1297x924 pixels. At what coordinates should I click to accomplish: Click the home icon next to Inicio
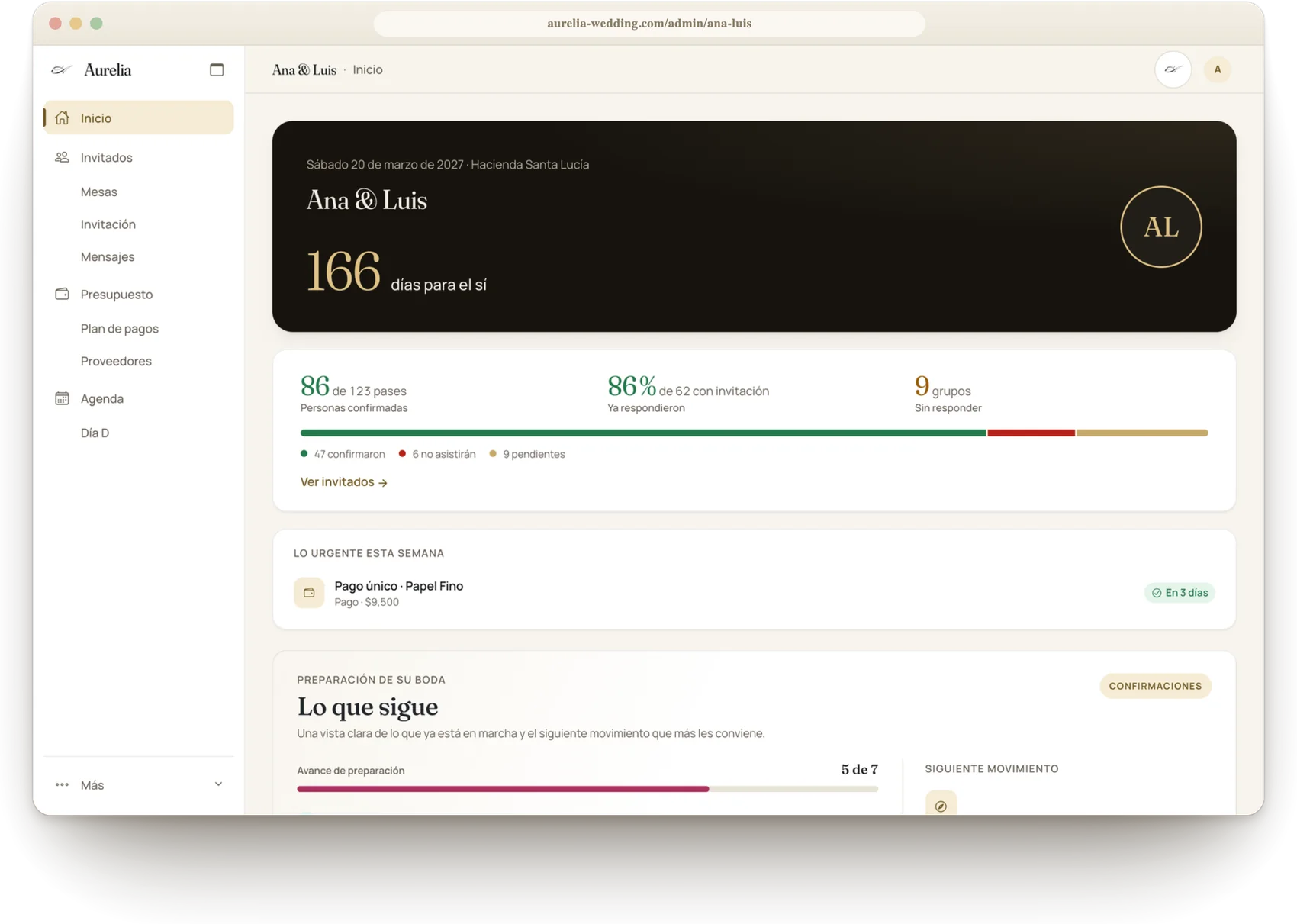click(x=62, y=118)
